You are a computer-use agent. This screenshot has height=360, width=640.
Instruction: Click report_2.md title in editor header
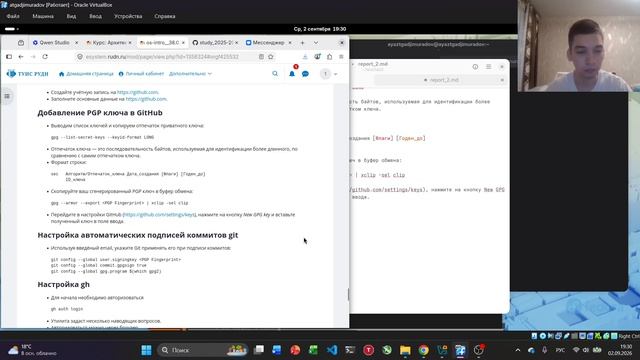[x=373, y=64]
